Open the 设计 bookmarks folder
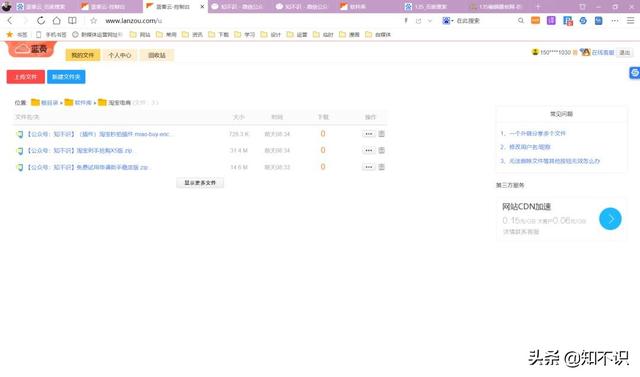The width and height of the screenshot is (640, 377). 271,35
